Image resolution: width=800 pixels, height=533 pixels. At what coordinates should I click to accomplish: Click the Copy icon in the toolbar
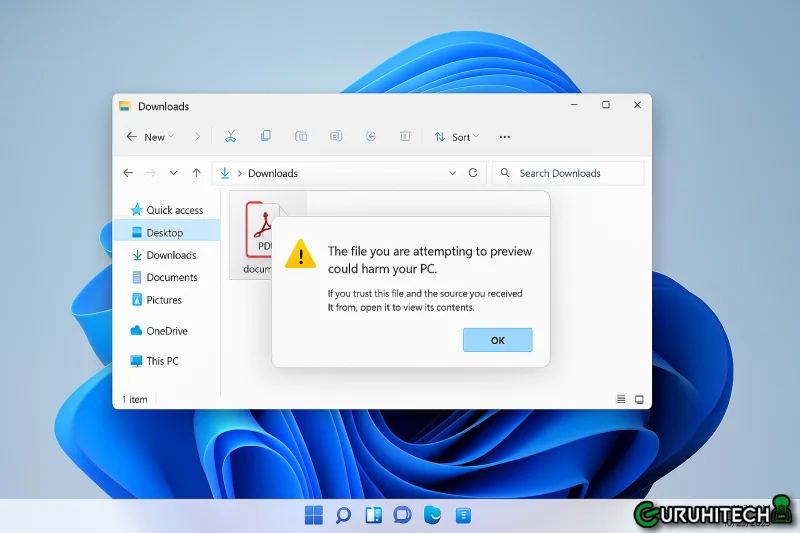click(265, 136)
